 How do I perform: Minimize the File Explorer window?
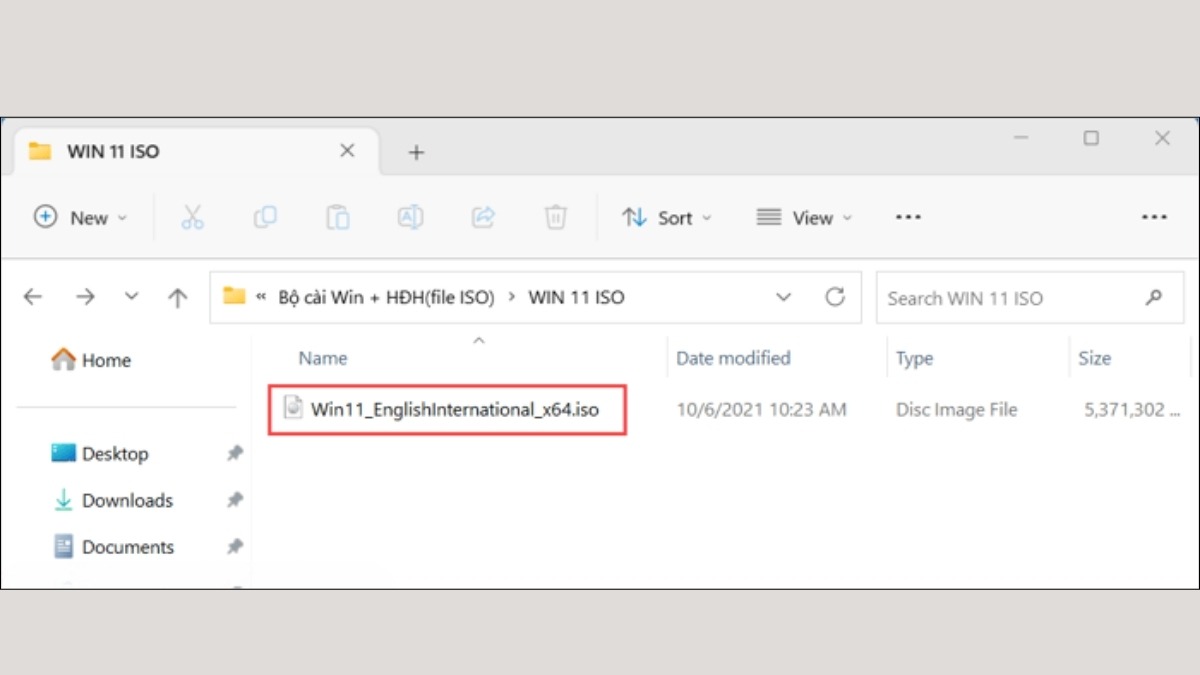(x=1021, y=138)
